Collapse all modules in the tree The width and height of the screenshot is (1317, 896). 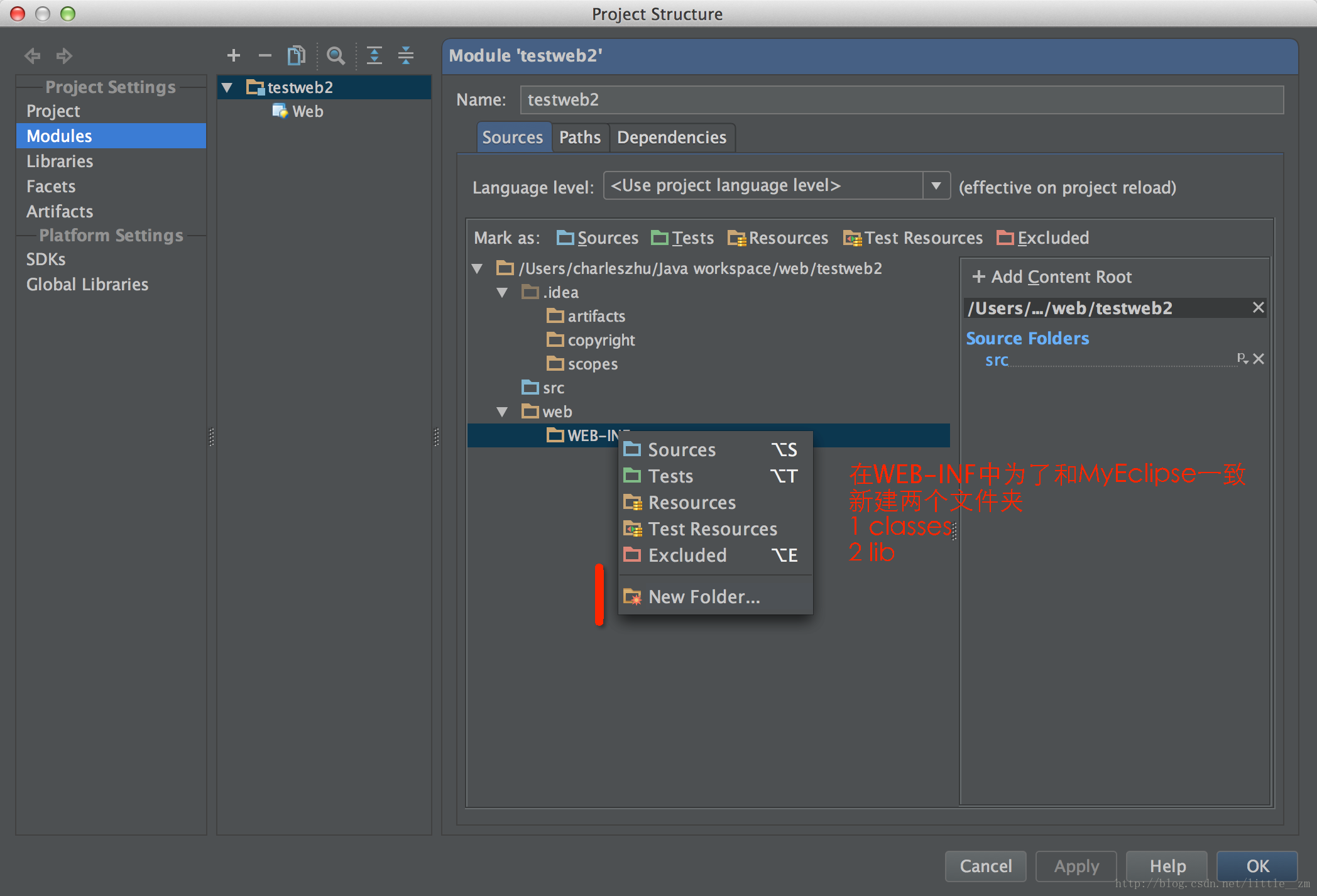pyautogui.click(x=406, y=56)
